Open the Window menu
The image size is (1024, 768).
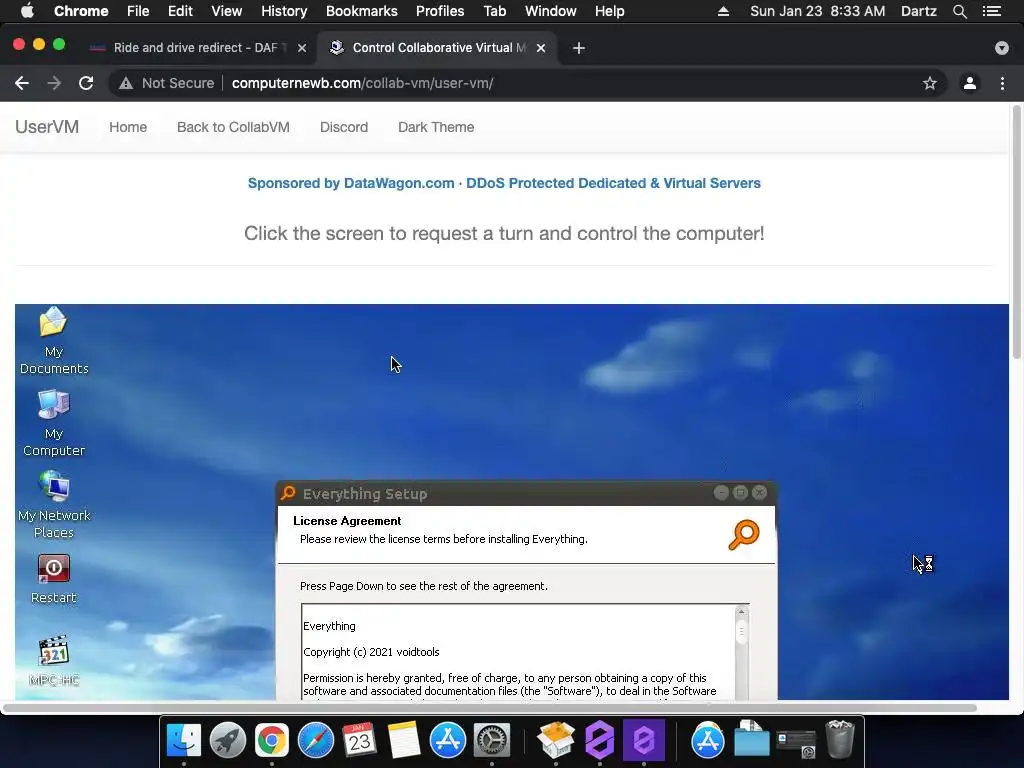click(x=551, y=11)
